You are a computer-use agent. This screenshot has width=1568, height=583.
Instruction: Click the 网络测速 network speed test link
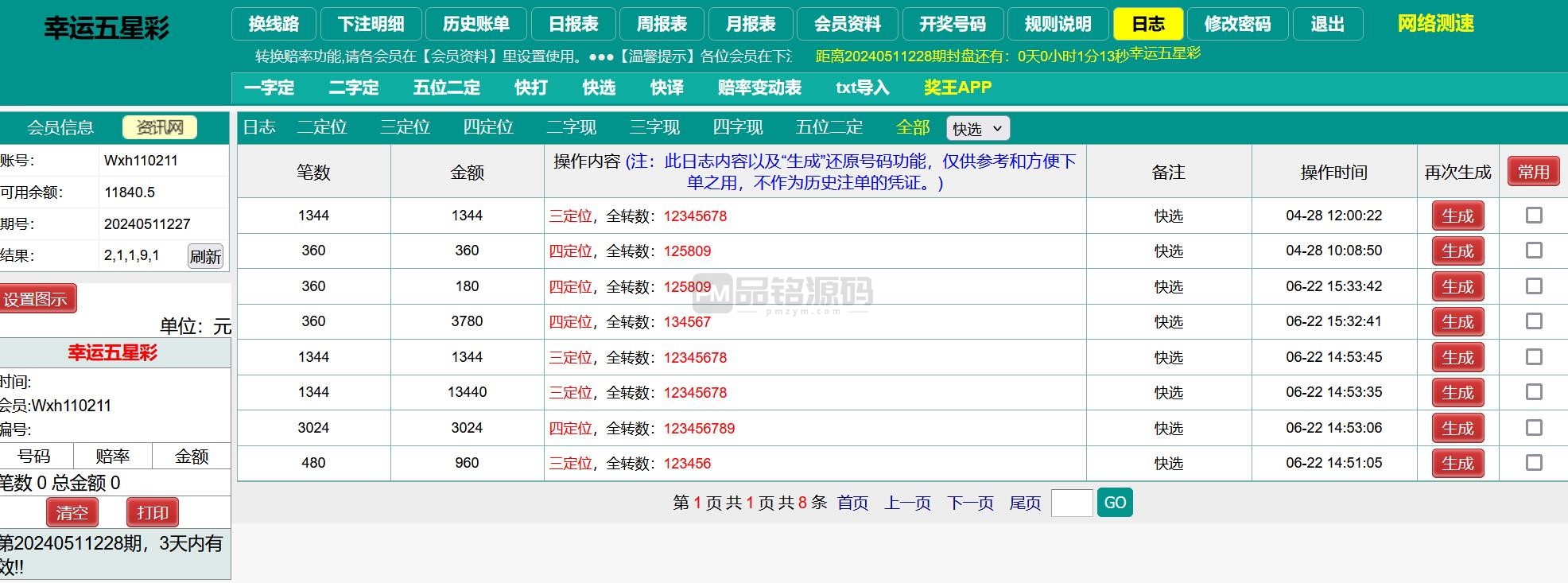pos(1435,24)
